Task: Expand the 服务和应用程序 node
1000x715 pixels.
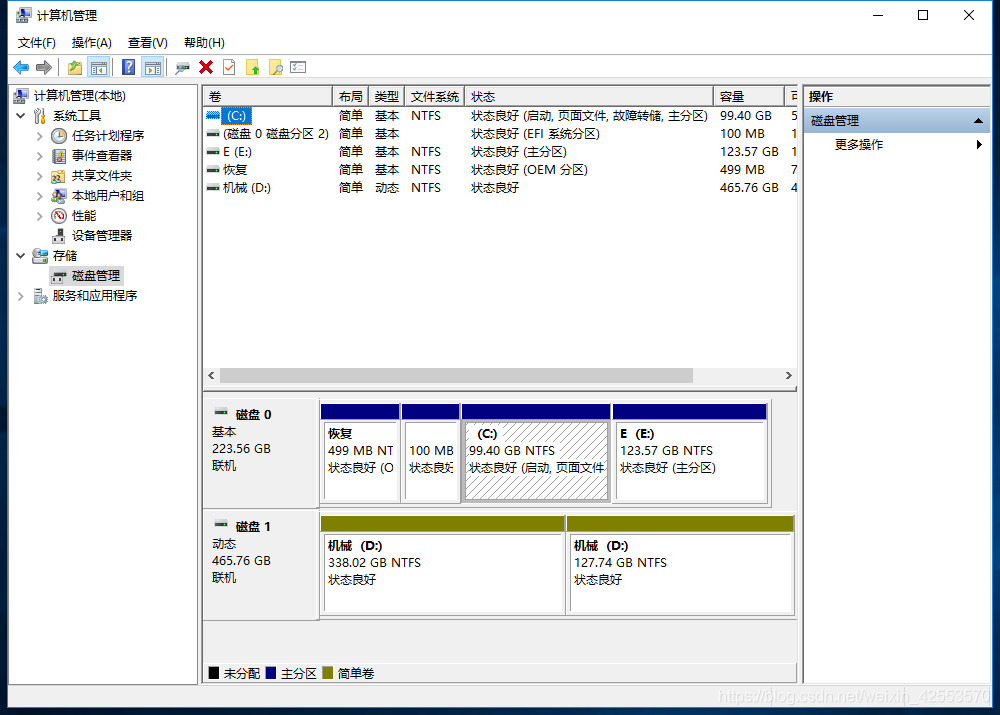Action: point(21,296)
